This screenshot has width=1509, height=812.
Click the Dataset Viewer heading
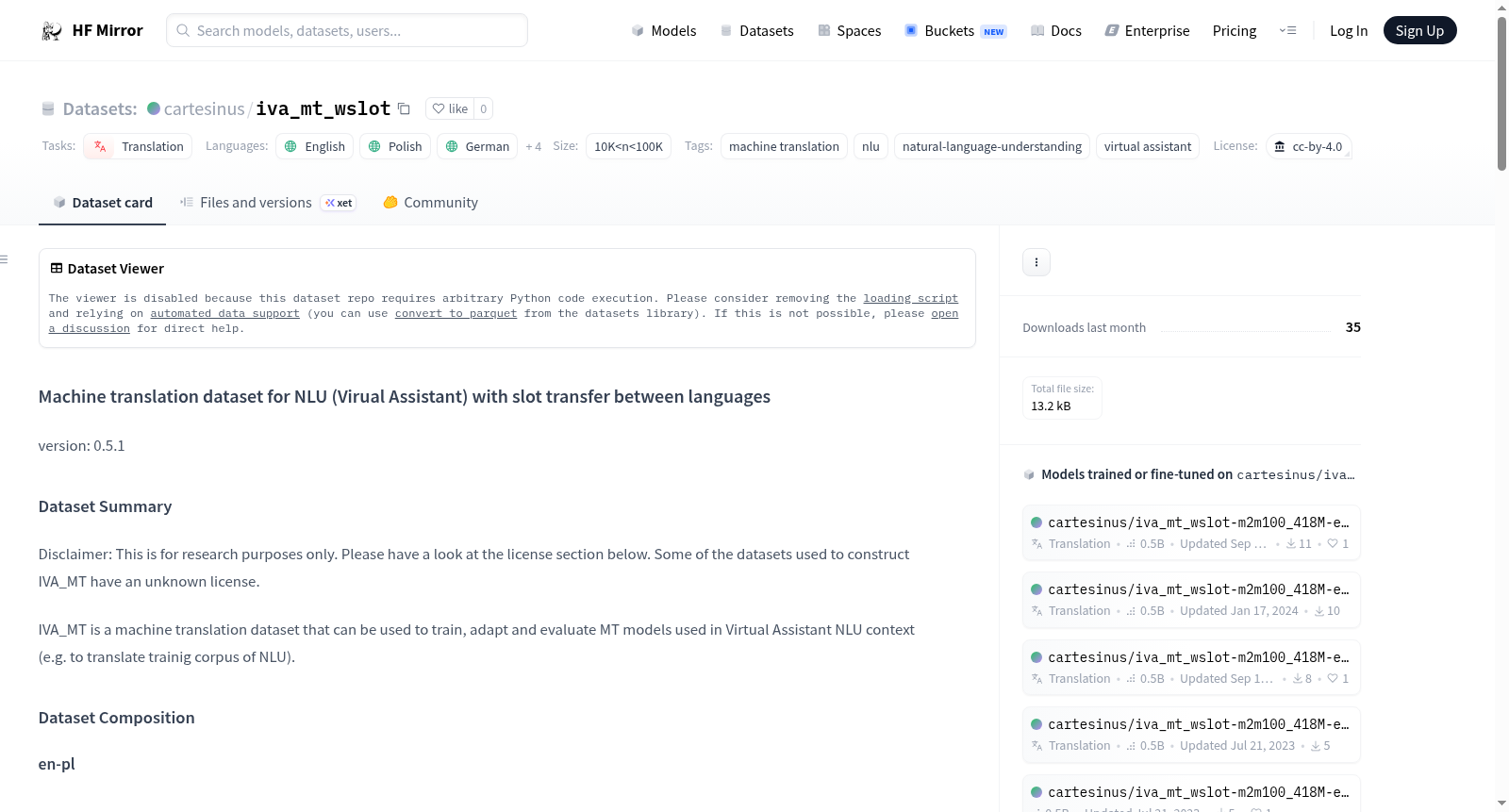coord(116,269)
